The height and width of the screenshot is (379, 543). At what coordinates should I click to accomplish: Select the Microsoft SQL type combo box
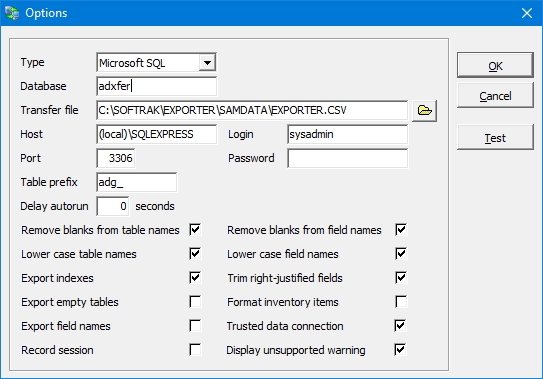click(157, 63)
